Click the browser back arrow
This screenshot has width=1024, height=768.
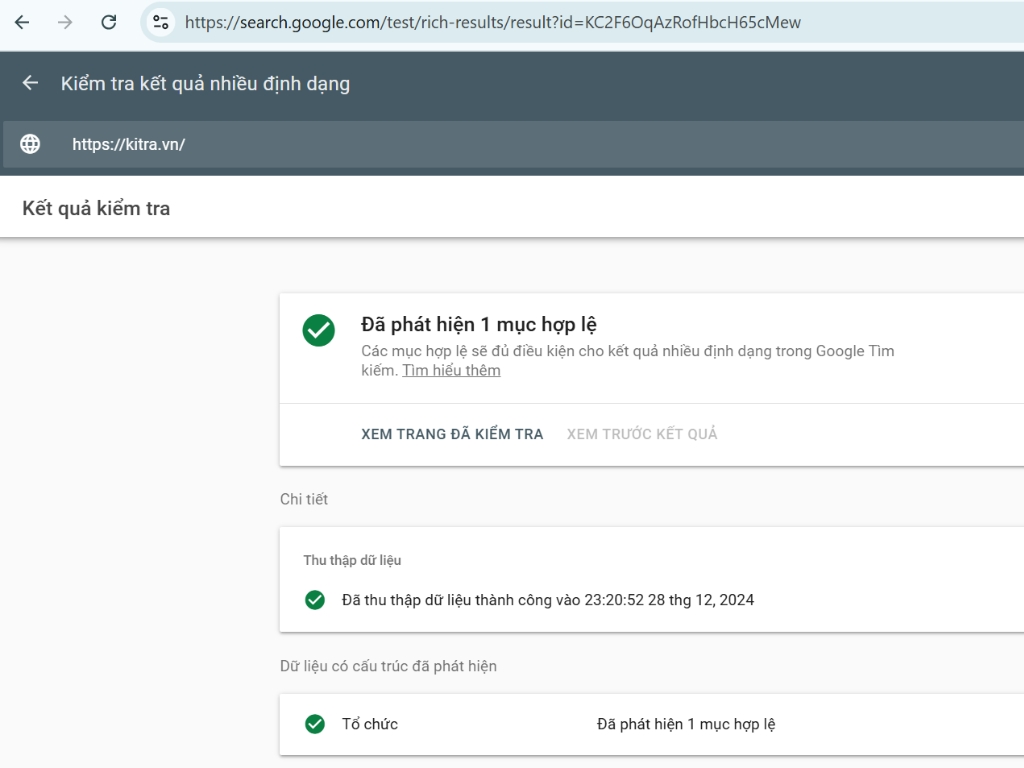[x=22, y=22]
